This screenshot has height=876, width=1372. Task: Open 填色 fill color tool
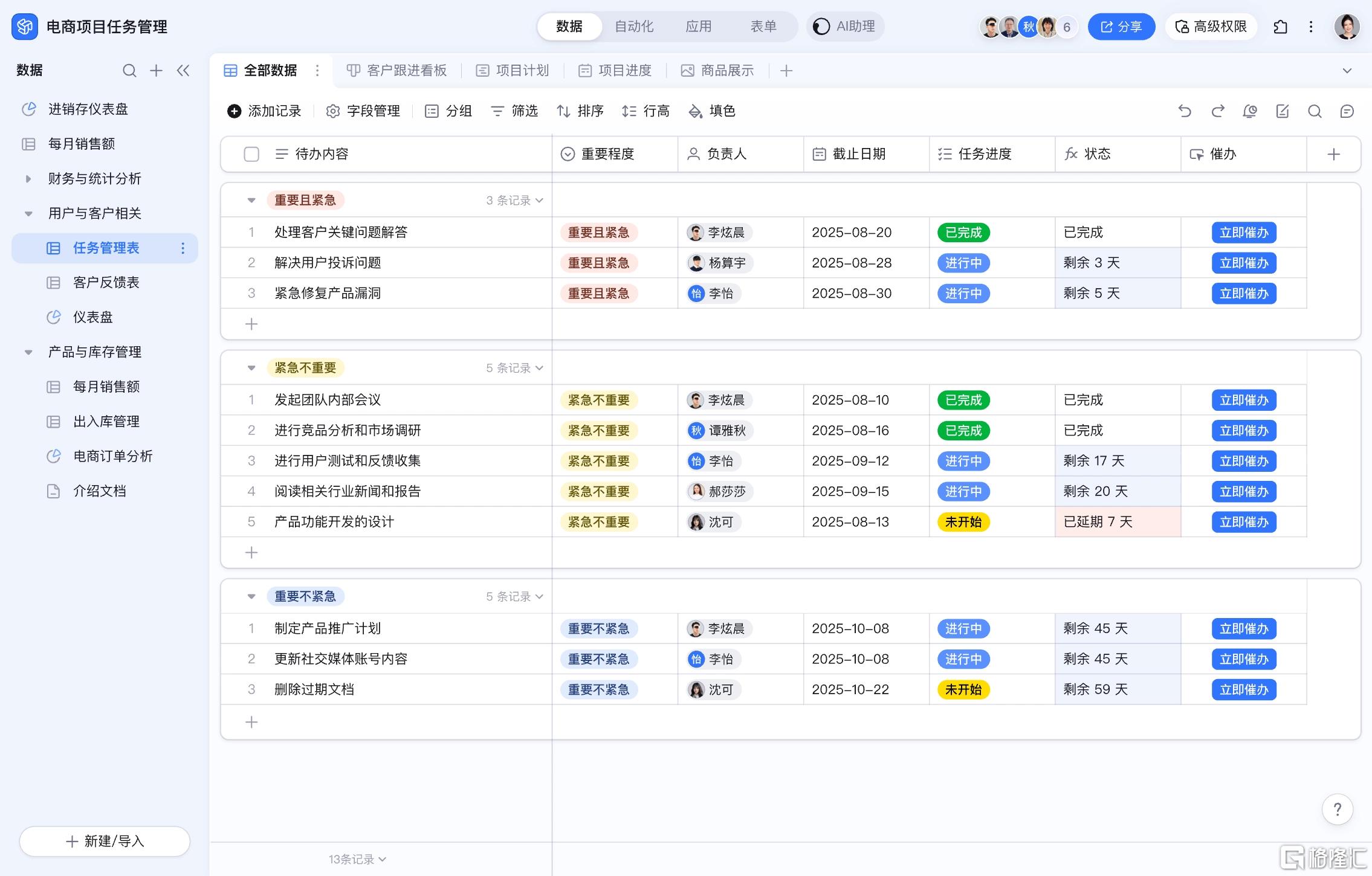click(712, 111)
